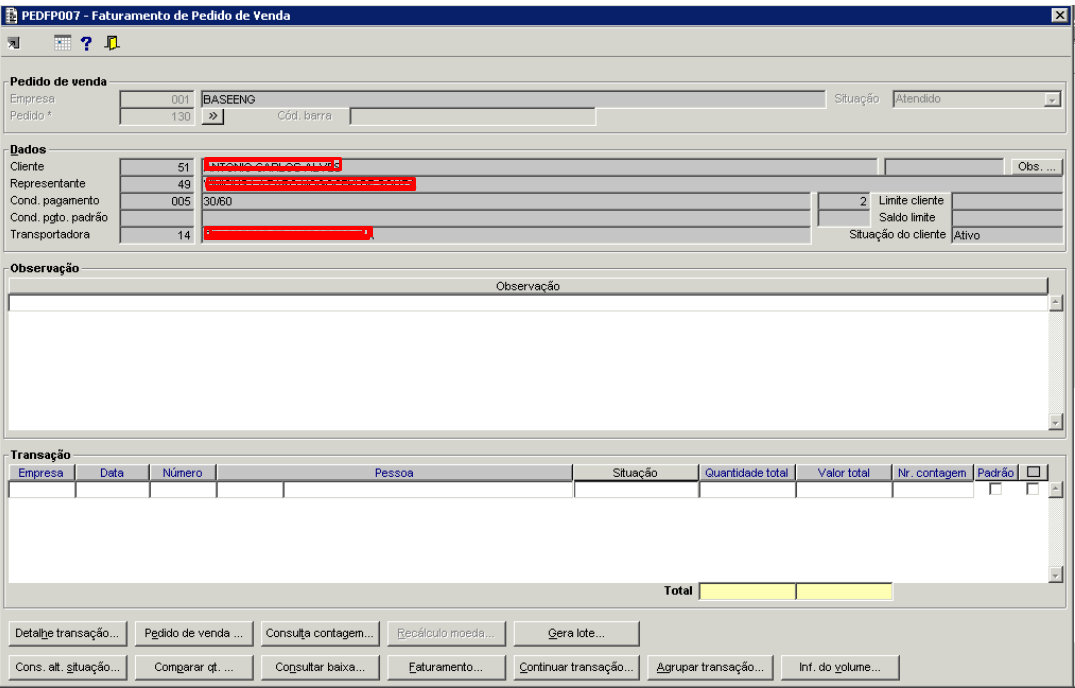Click the Situação cell in the transaction row

(635, 489)
